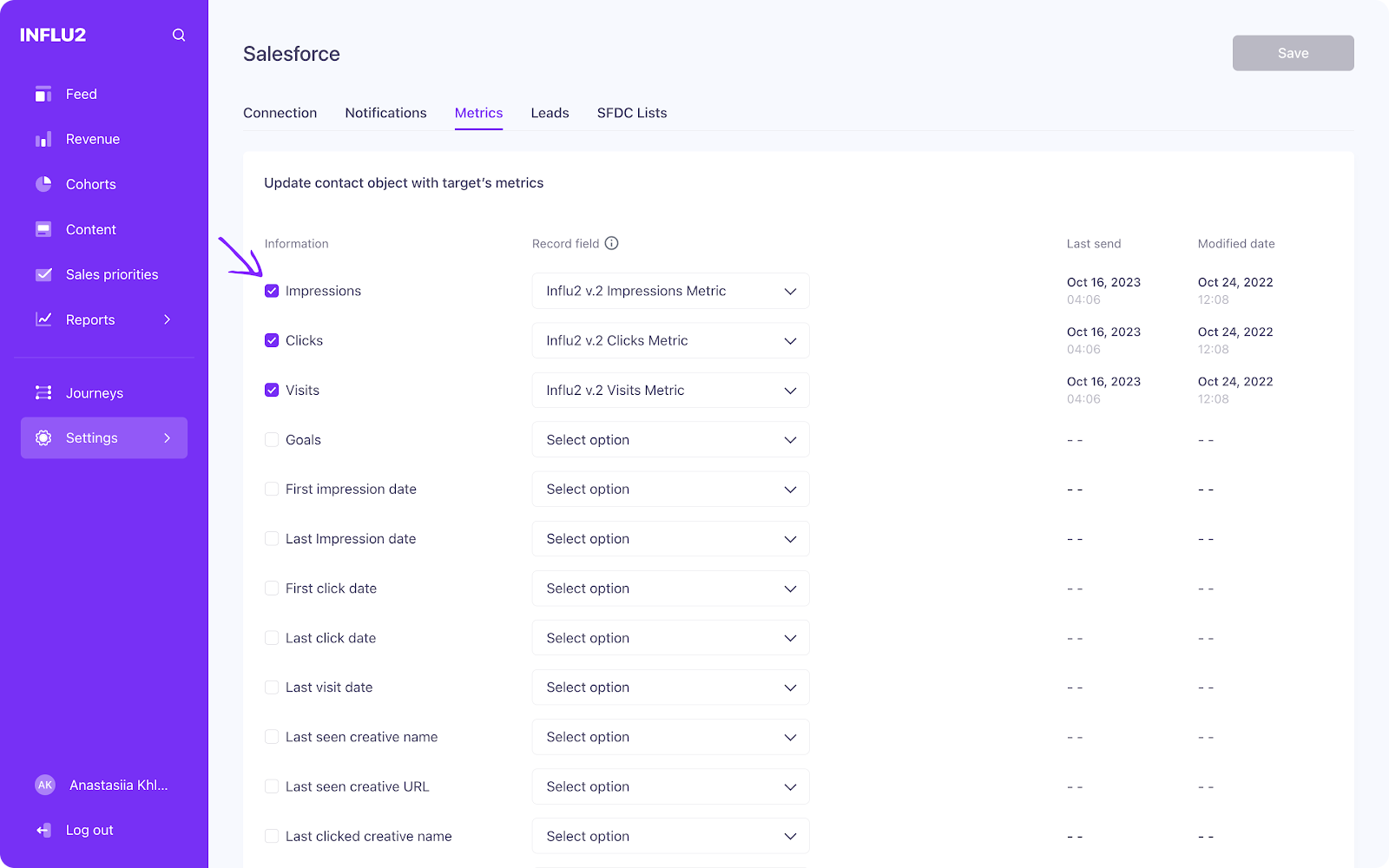Check the Last seen creative URL checkbox
1389x868 pixels.
click(x=272, y=786)
